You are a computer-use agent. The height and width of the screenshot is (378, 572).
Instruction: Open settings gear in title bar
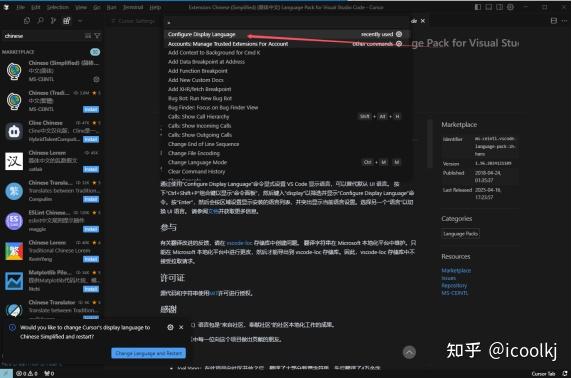click(x=511, y=7)
